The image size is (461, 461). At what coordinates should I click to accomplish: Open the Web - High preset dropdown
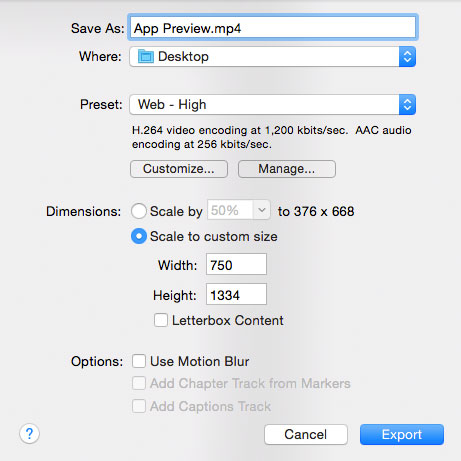coord(272,105)
